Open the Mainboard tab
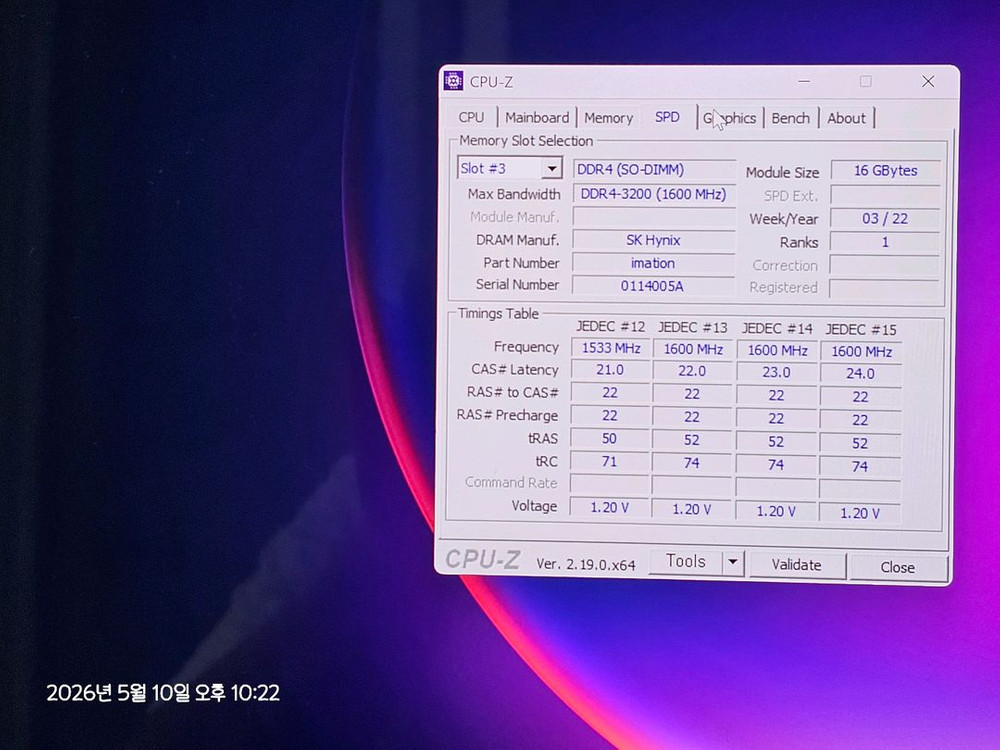The height and width of the screenshot is (750, 1000). [x=537, y=117]
